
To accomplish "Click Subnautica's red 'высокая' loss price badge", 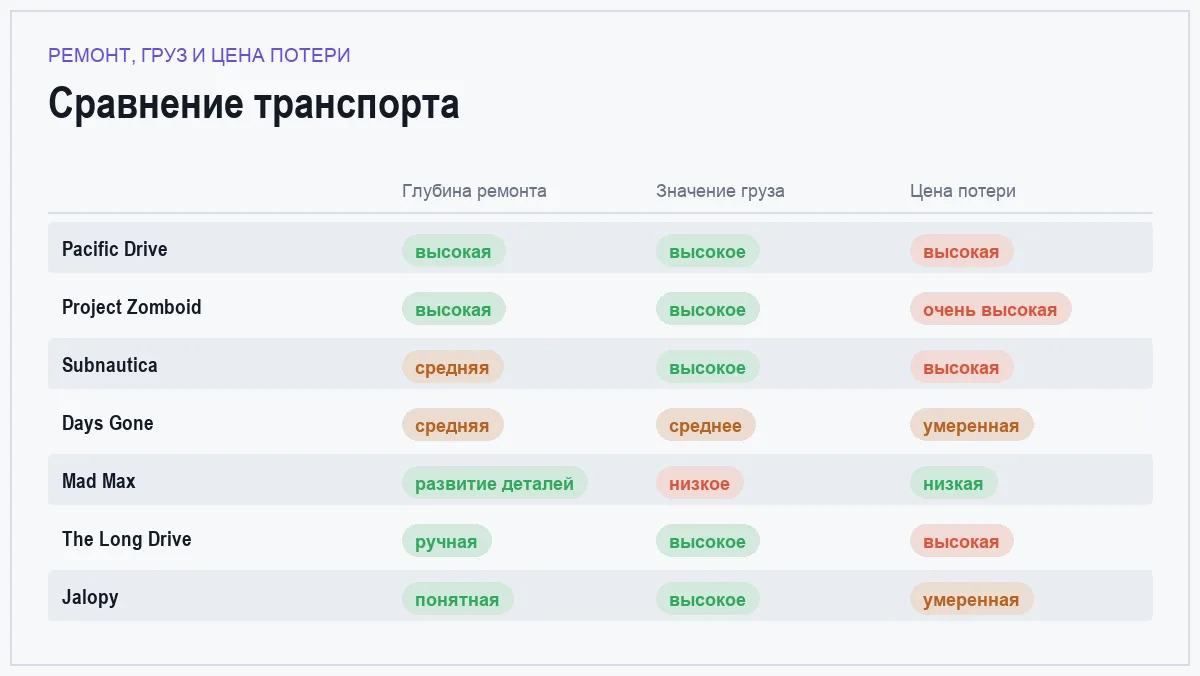I will (x=962, y=367).
